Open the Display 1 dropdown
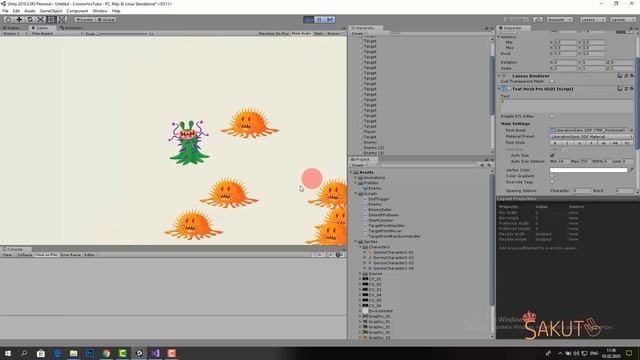 [14, 33]
